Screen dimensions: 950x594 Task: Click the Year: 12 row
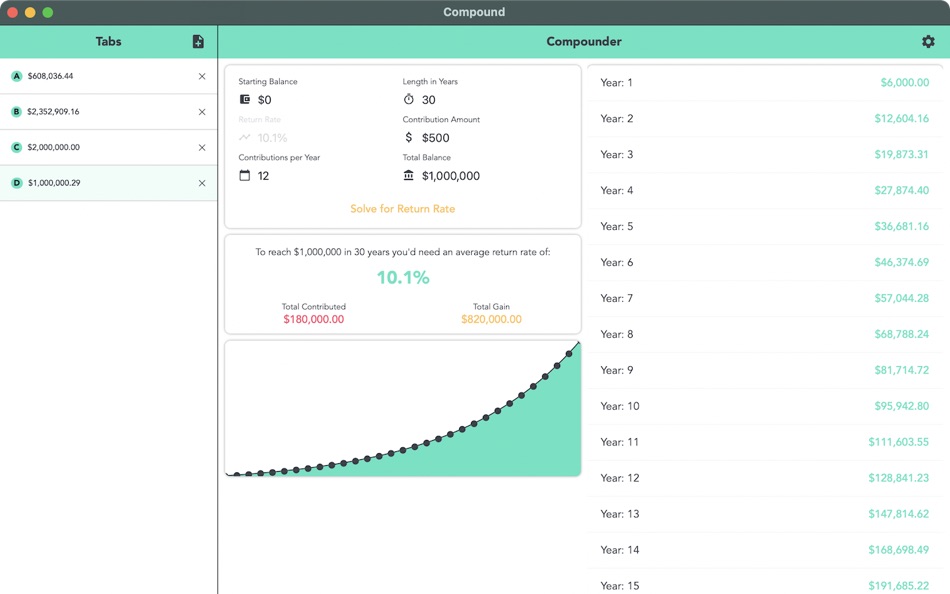point(765,478)
